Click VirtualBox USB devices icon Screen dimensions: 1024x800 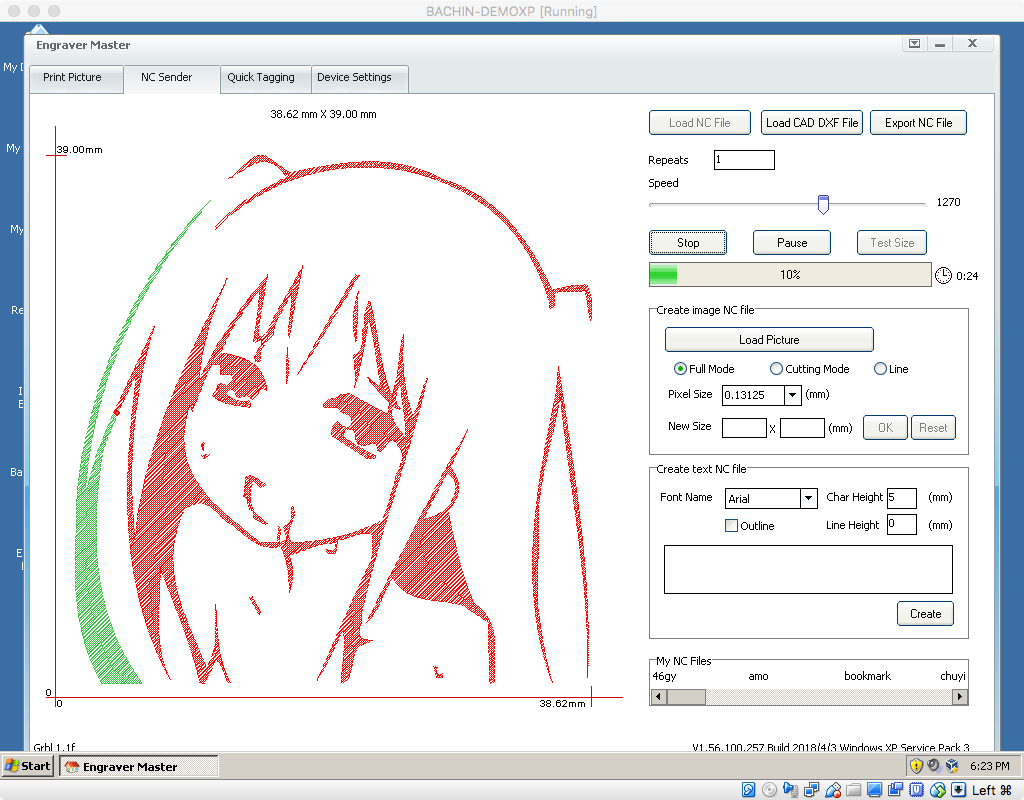833,790
